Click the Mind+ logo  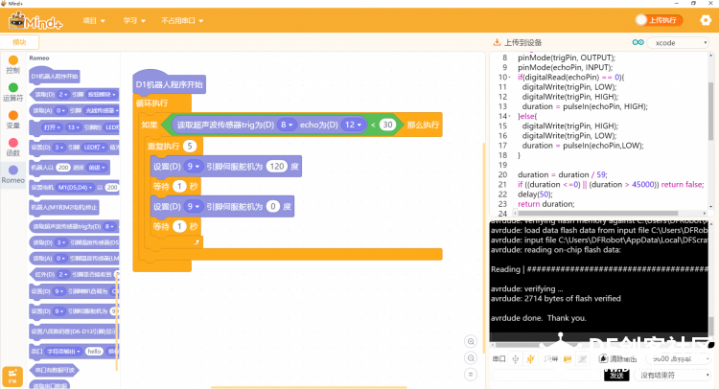(x=35, y=21)
